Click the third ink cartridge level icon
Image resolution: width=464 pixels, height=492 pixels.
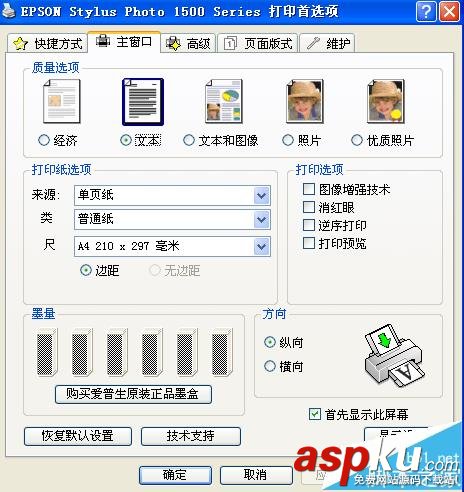117,352
